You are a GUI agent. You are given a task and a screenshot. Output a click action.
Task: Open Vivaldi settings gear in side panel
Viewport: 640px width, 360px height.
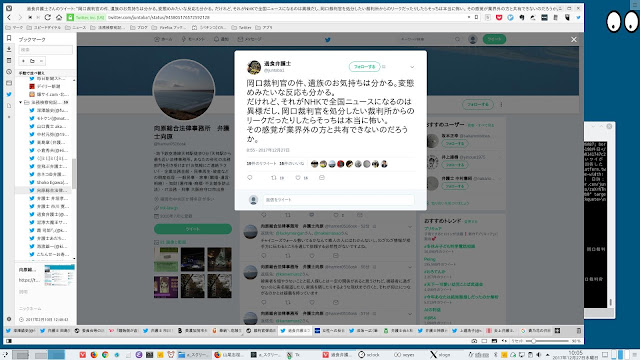9,319
